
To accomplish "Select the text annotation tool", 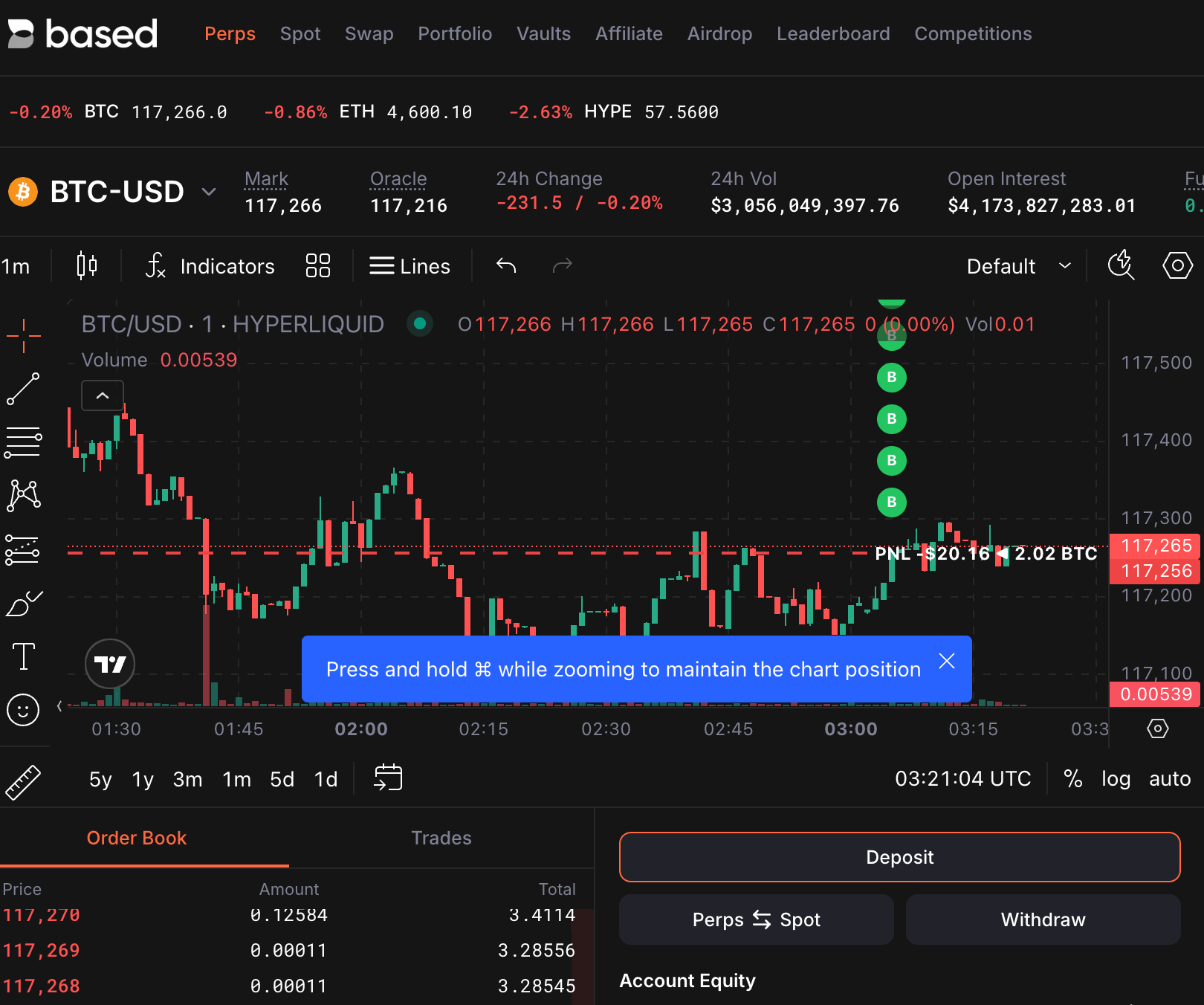I will pos(24,656).
